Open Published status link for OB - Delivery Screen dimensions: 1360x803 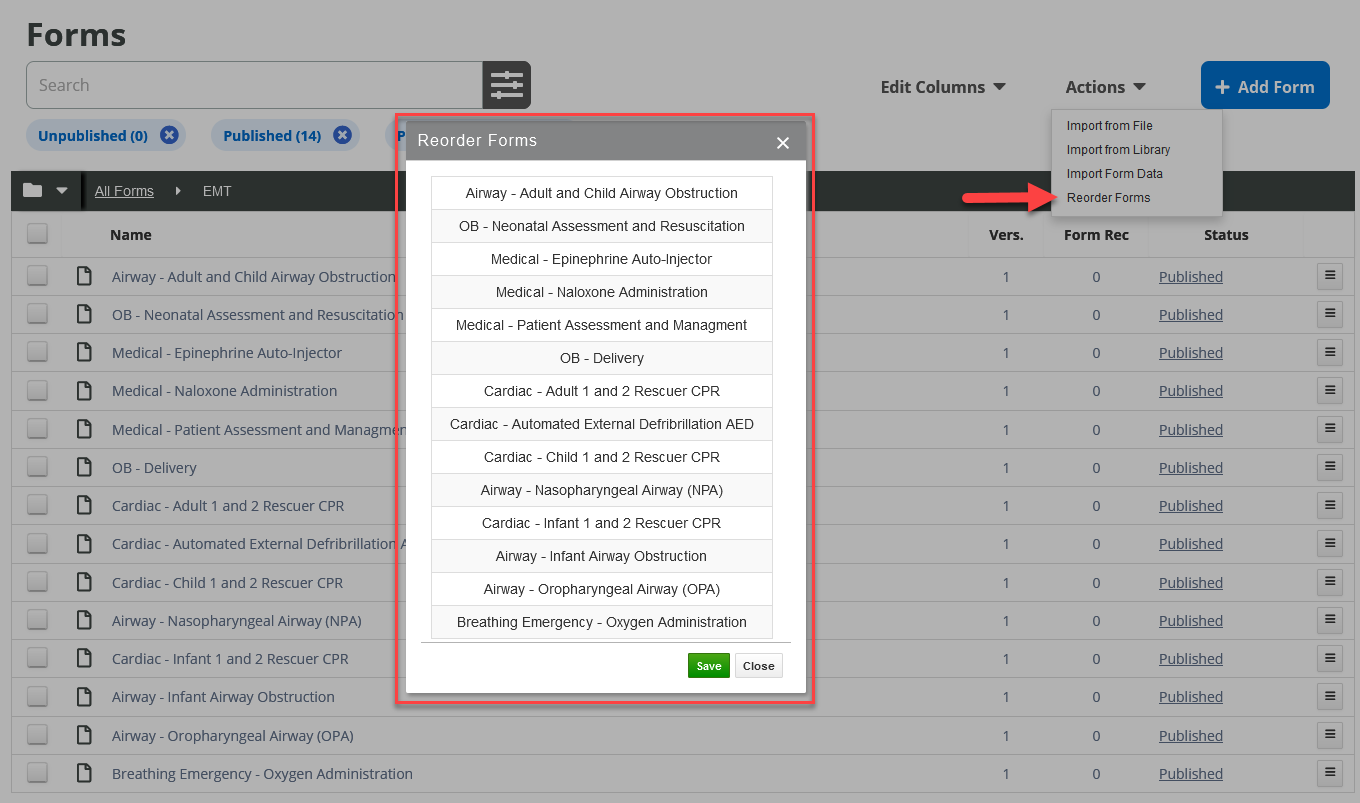click(1190, 467)
